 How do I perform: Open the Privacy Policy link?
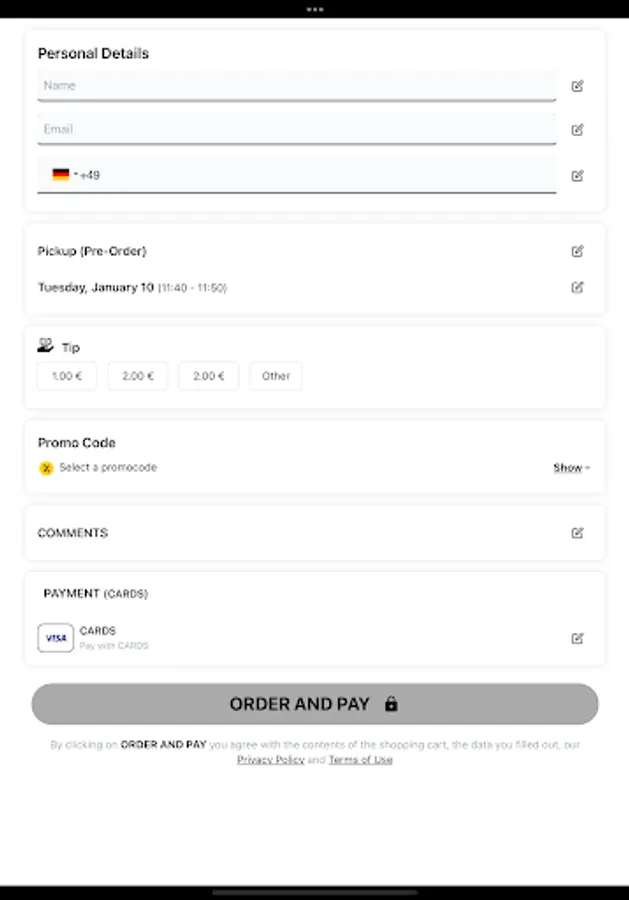271,759
